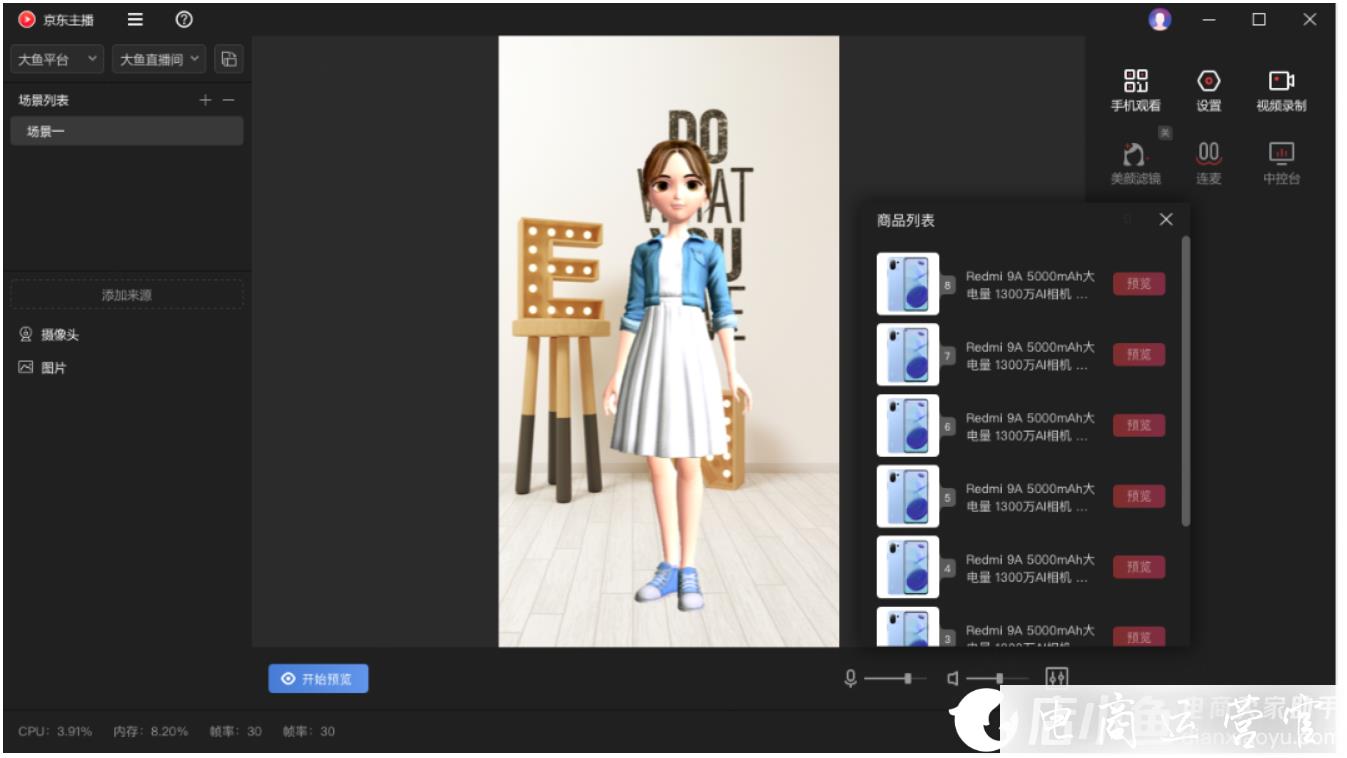Open the audio mixer settings icon
Image resolution: width=1347 pixels, height=758 pixels.
coord(1057,679)
